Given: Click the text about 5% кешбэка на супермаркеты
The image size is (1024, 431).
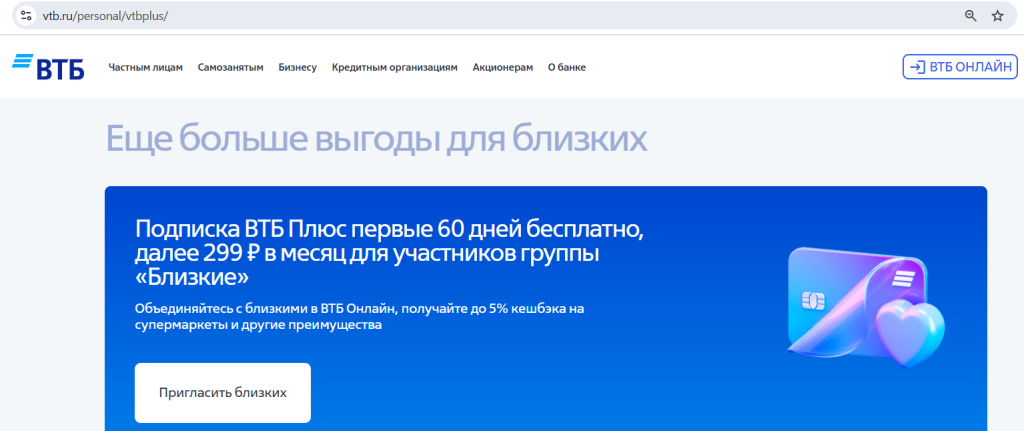Looking at the screenshot, I should coord(359,316).
